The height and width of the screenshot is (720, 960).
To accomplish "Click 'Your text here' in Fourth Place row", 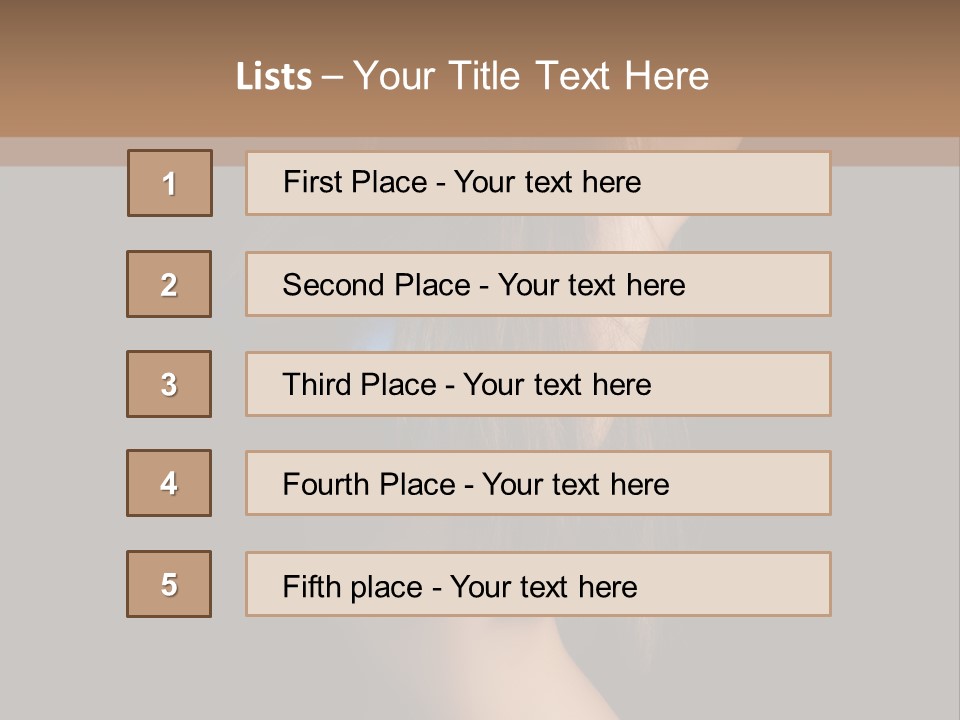I will pyautogui.click(x=575, y=485).
